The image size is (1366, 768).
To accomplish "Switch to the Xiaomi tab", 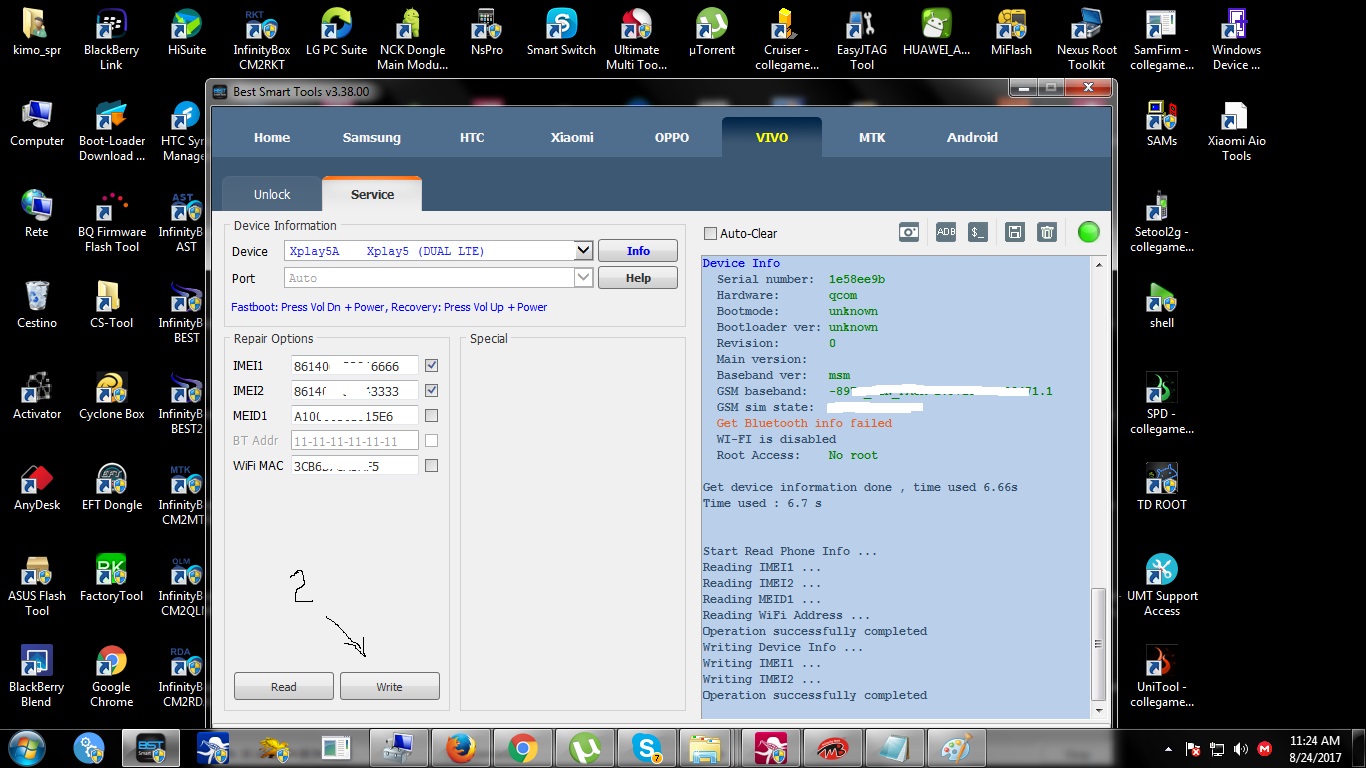I will (x=572, y=137).
